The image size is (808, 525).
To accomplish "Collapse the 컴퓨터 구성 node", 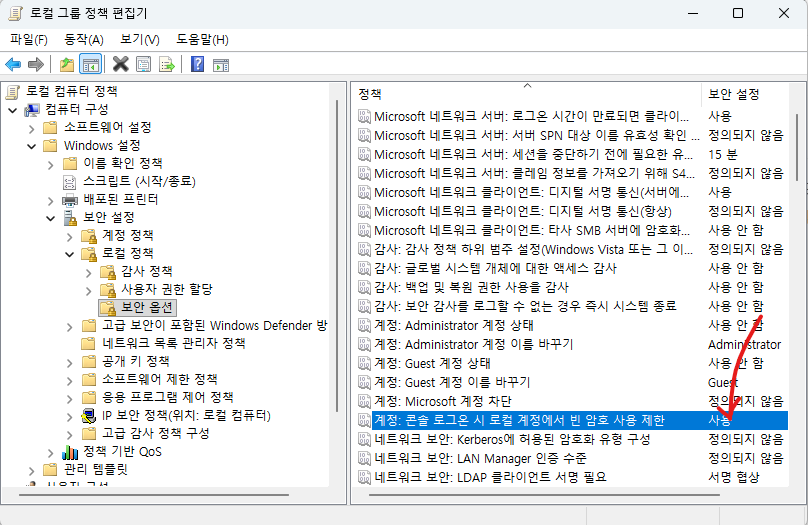I will pos(13,110).
